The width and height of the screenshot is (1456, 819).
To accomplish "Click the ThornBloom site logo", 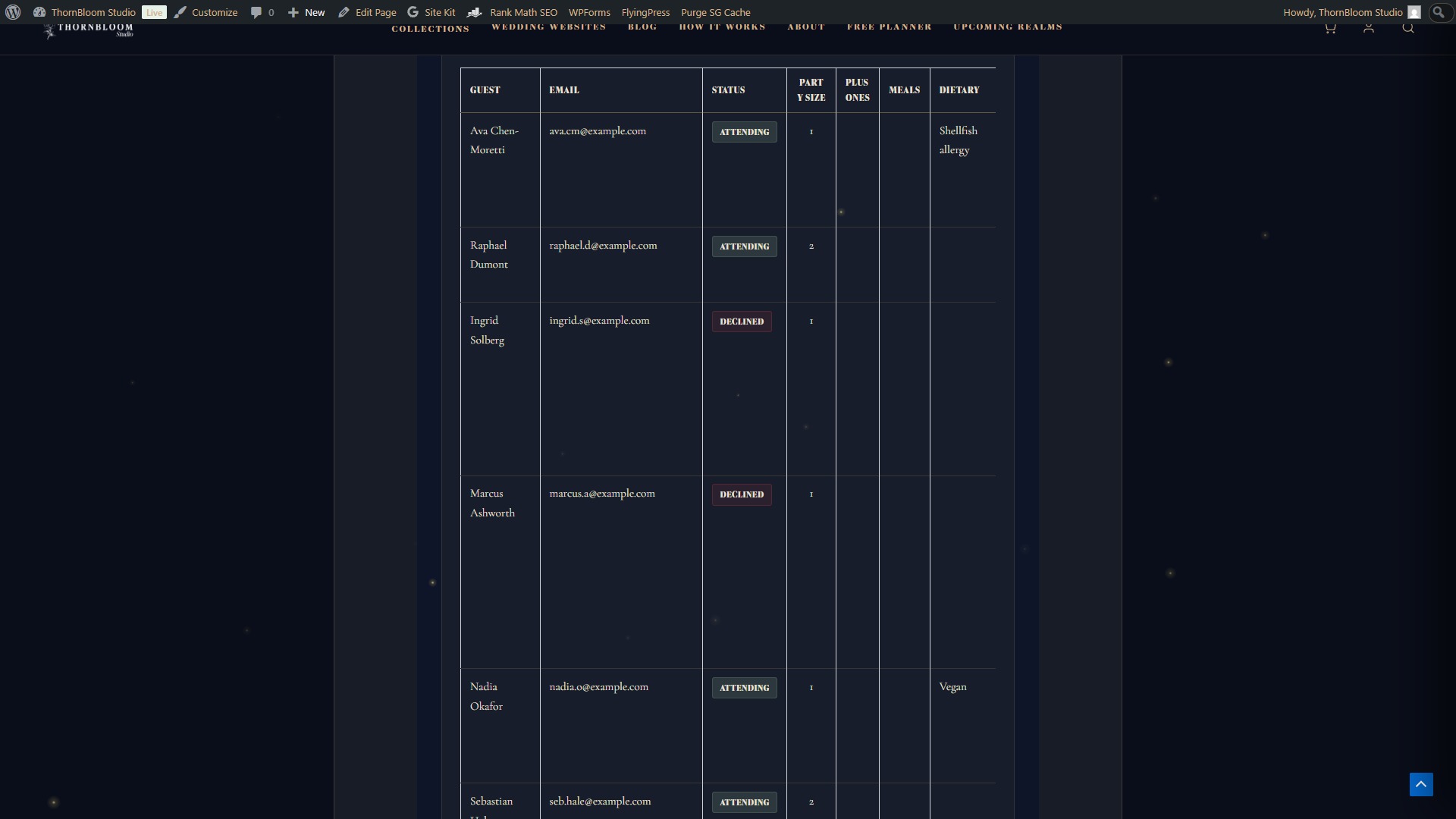I will coord(88,30).
